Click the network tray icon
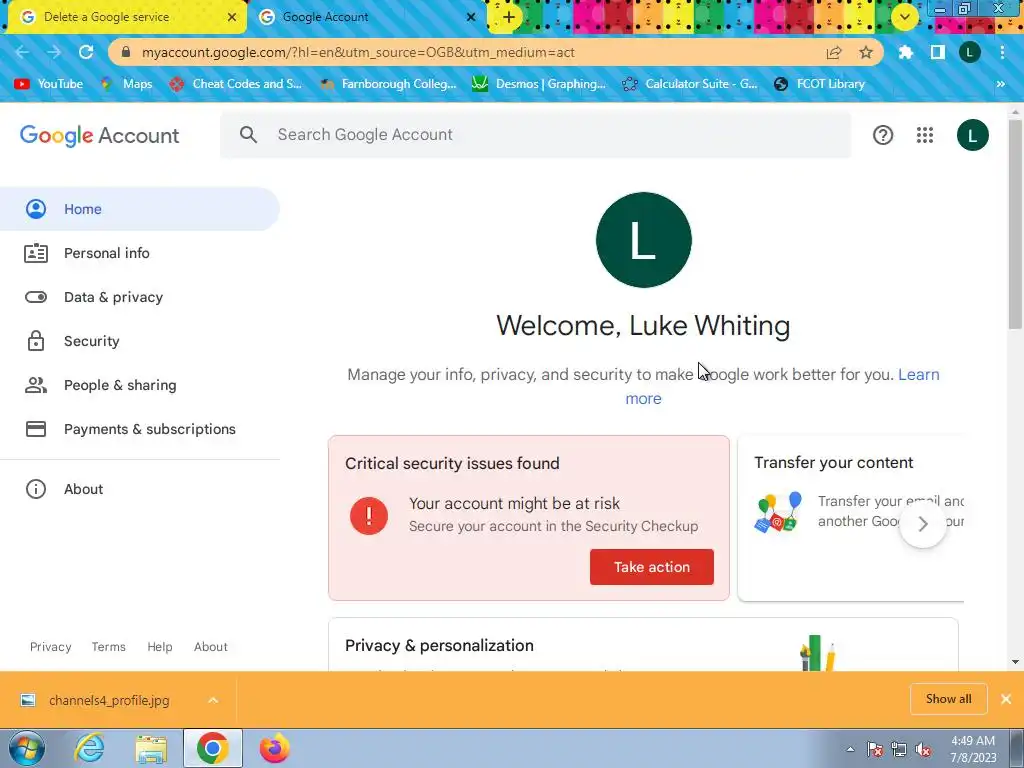 (899, 750)
